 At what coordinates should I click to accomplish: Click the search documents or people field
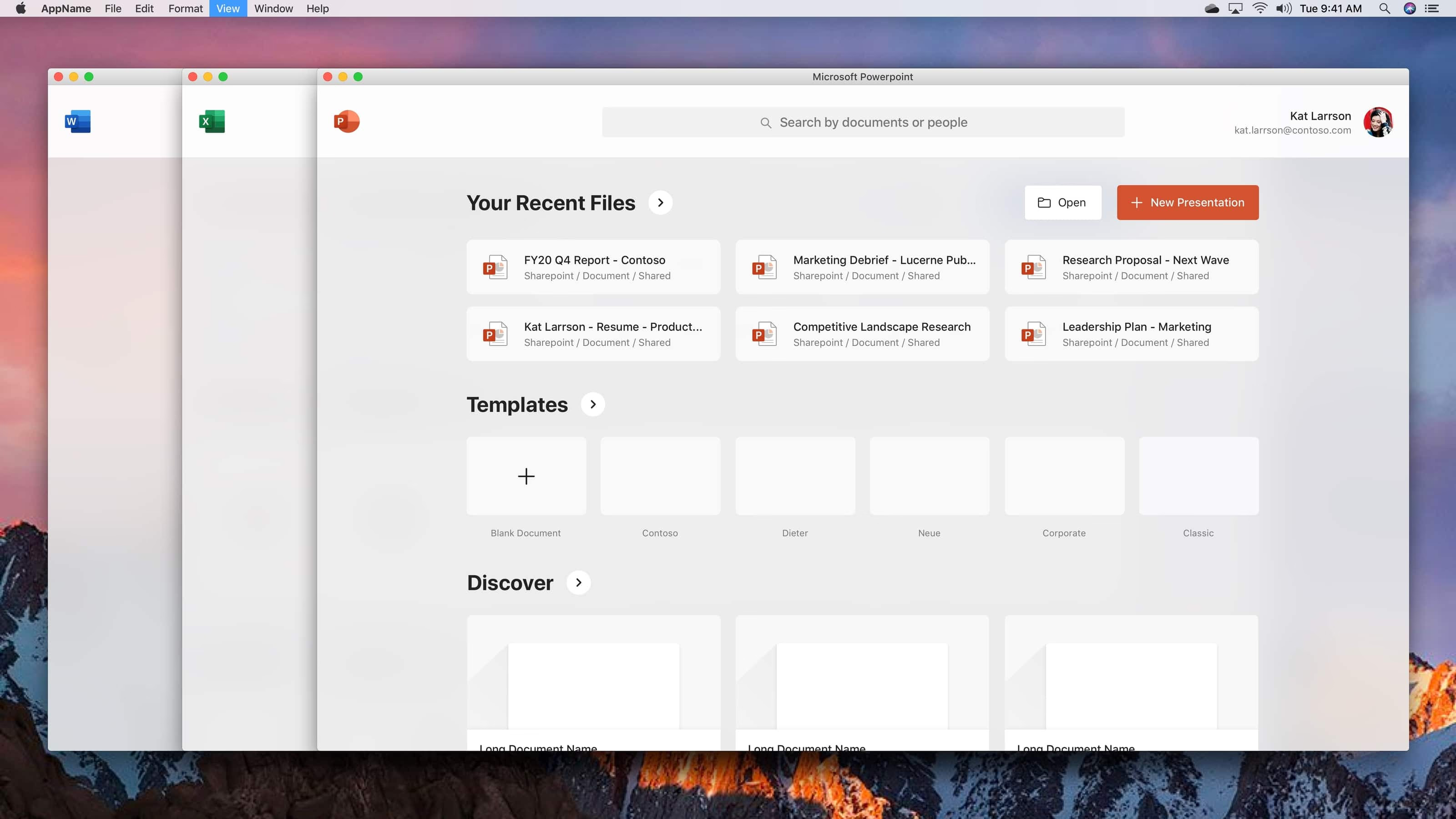pos(863,122)
